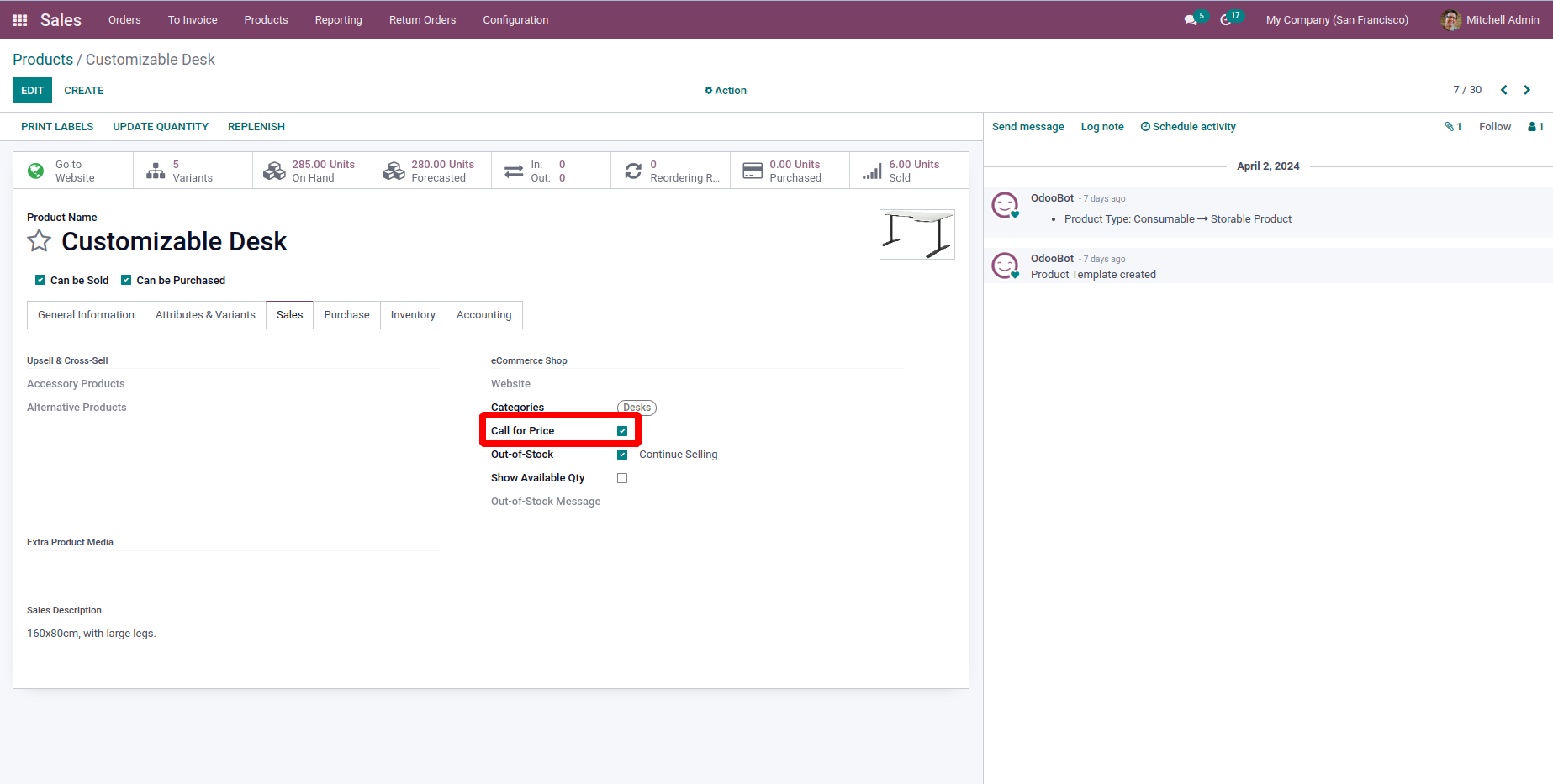Image resolution: width=1553 pixels, height=784 pixels.
Task: Switch to Purchase tab
Action: pyautogui.click(x=346, y=315)
